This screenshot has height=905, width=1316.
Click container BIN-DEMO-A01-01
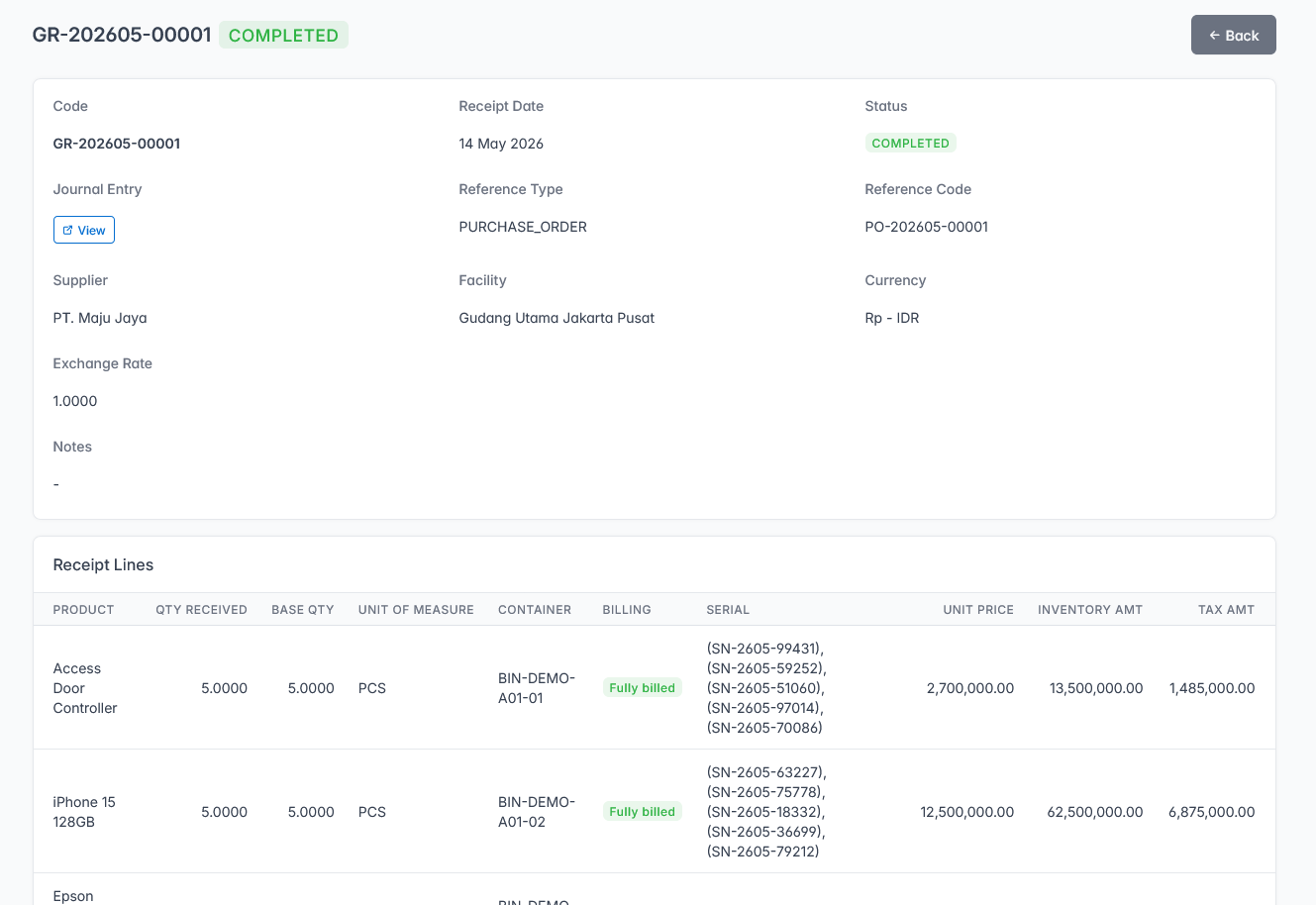(x=537, y=688)
